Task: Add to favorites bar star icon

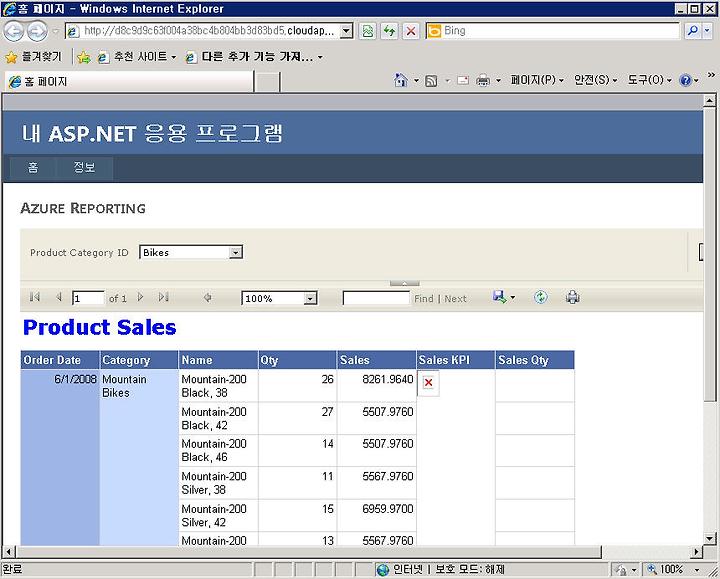Action: coord(84,57)
